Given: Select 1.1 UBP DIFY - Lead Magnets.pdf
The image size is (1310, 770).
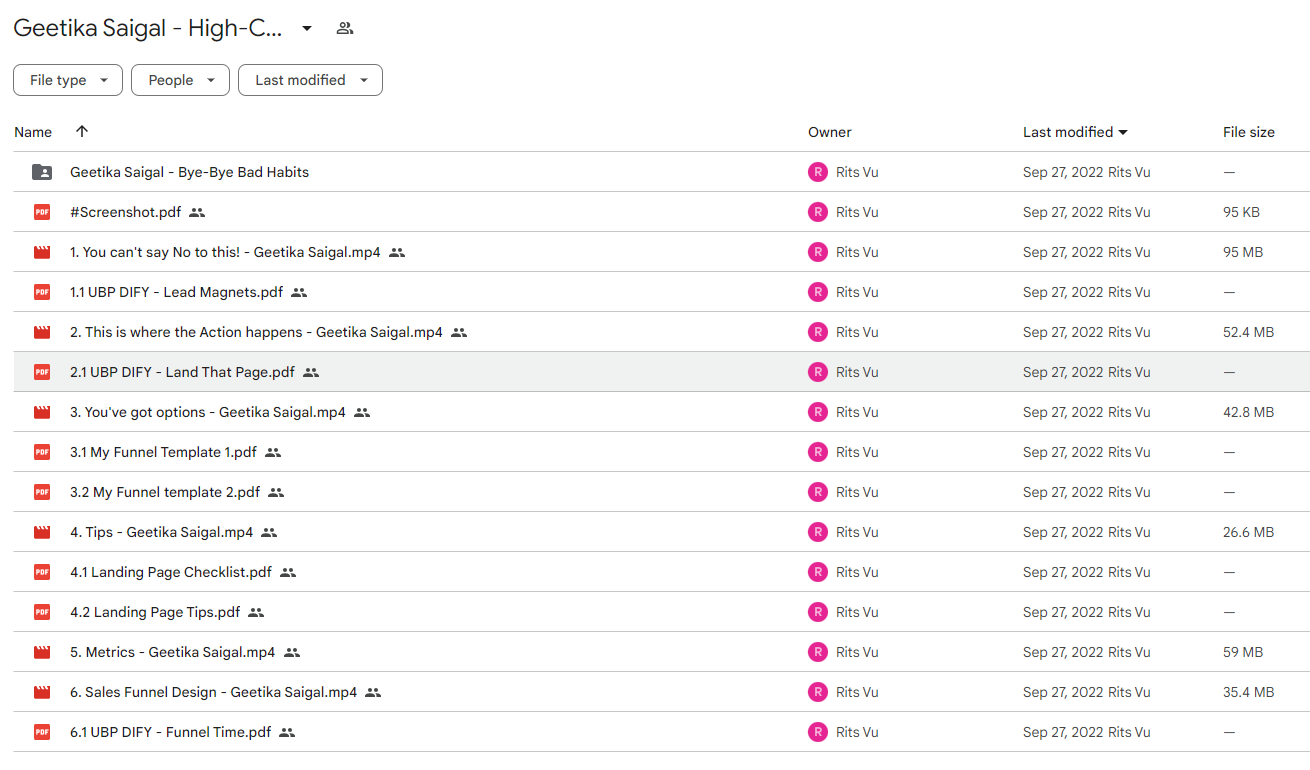Looking at the screenshot, I should (x=177, y=292).
